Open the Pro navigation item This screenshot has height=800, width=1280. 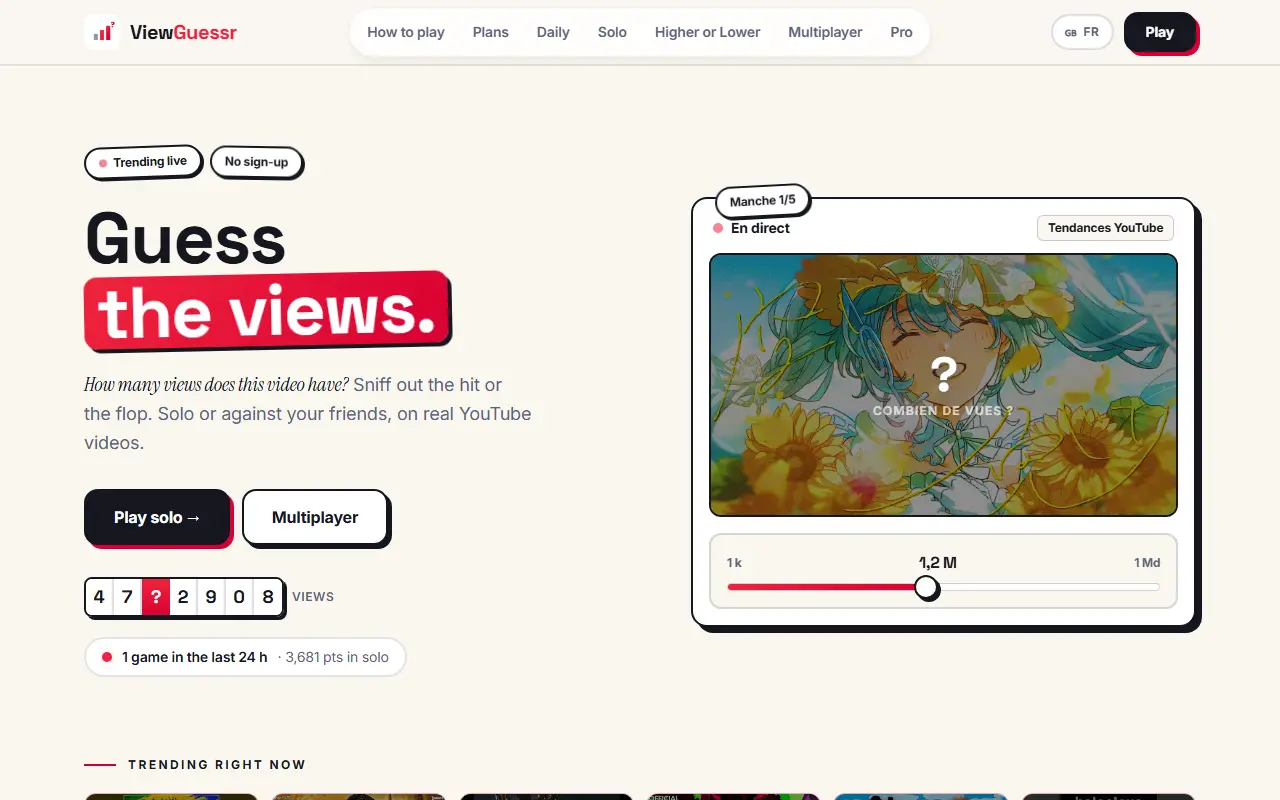tap(901, 32)
